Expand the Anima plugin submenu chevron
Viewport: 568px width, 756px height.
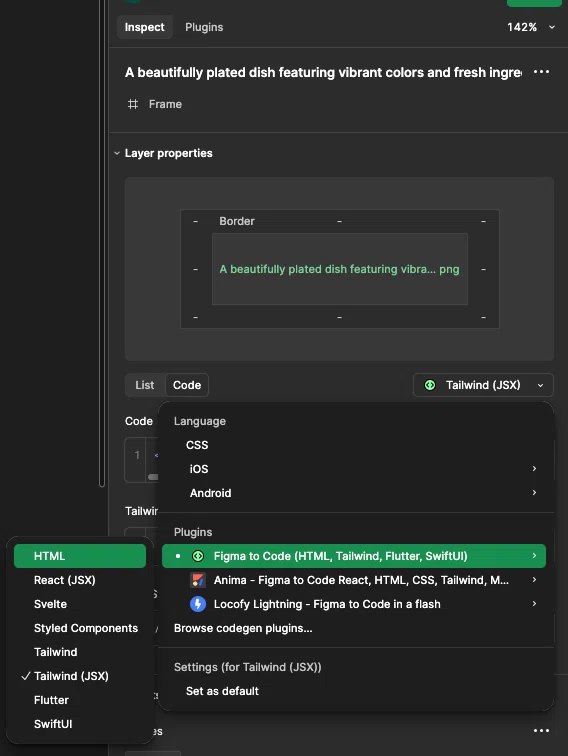pyautogui.click(x=534, y=580)
